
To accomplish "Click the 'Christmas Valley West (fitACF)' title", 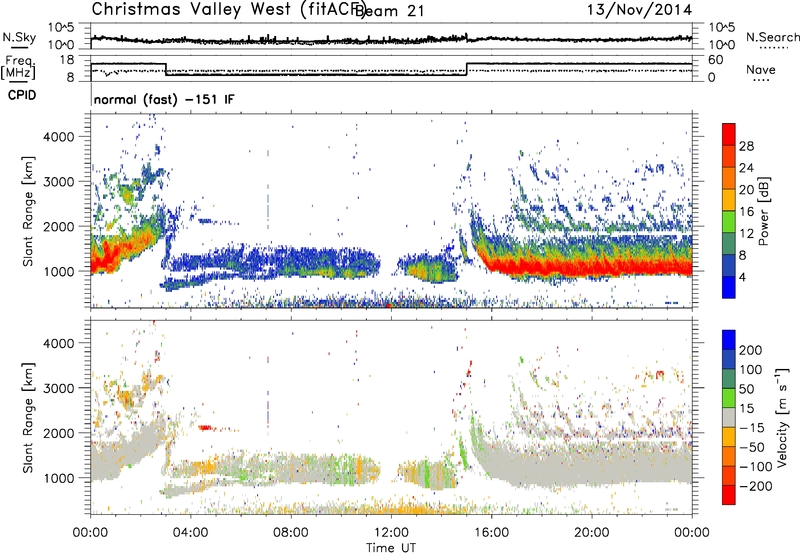I will (x=228, y=9).
